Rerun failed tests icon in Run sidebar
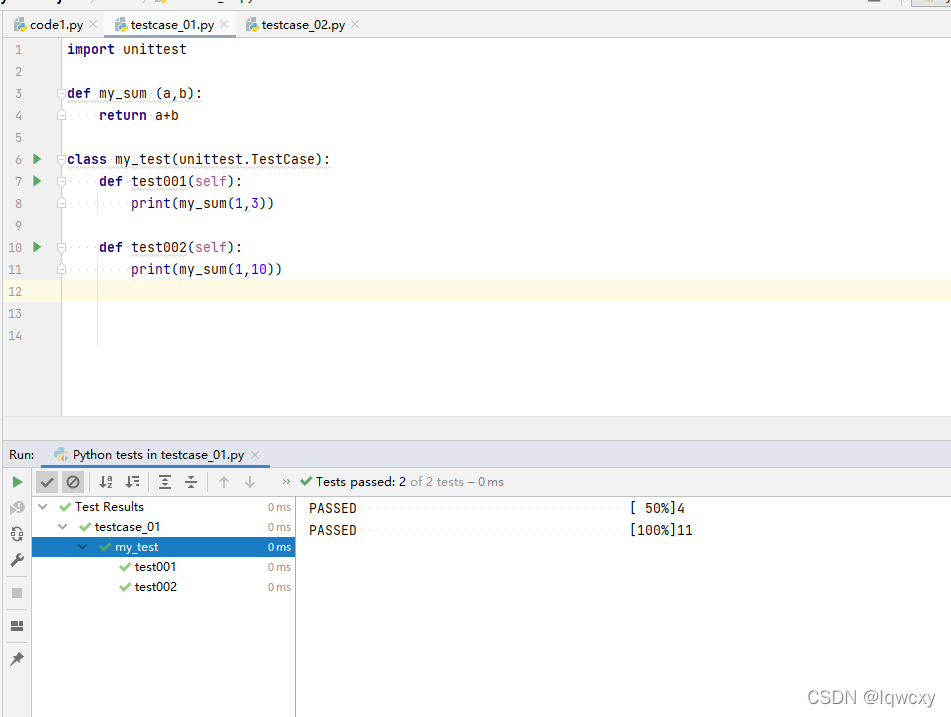The width and height of the screenshot is (951, 717). [x=17, y=508]
